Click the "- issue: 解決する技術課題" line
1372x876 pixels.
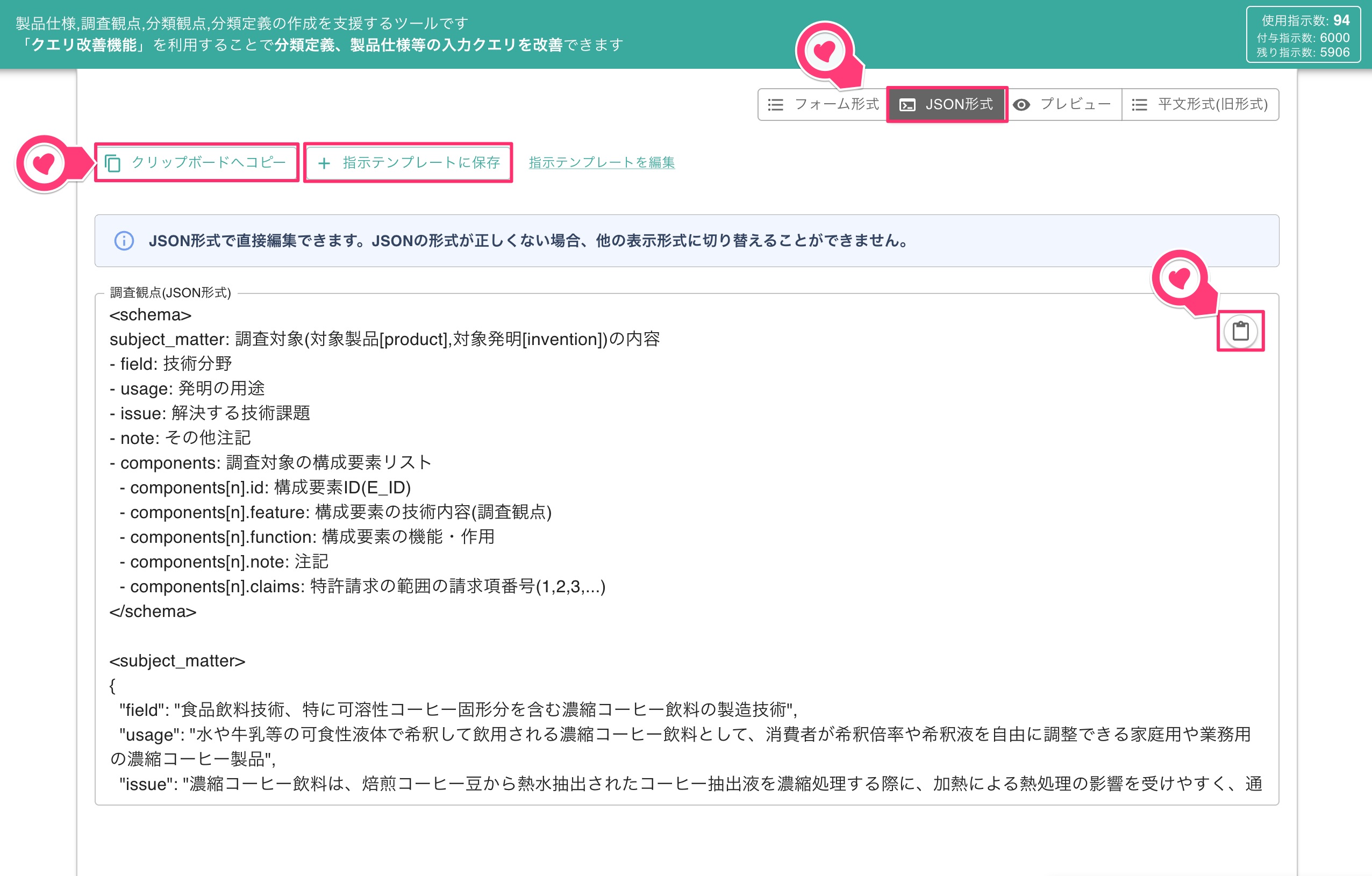[x=210, y=413]
